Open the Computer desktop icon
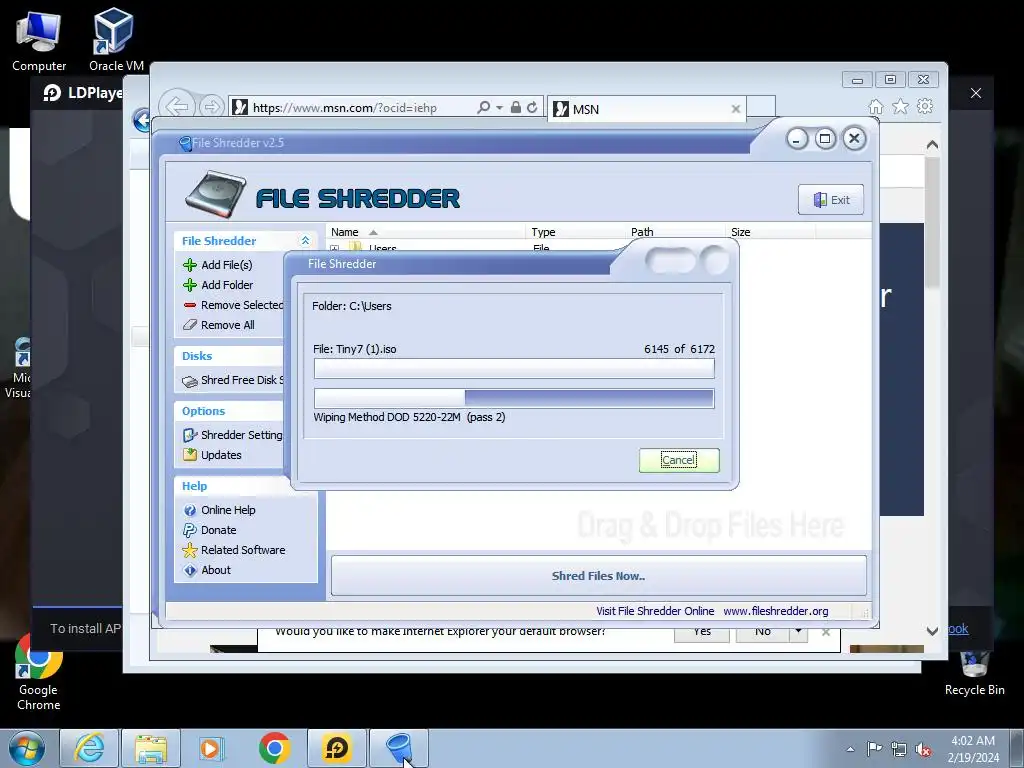The width and height of the screenshot is (1024, 768). point(39,40)
